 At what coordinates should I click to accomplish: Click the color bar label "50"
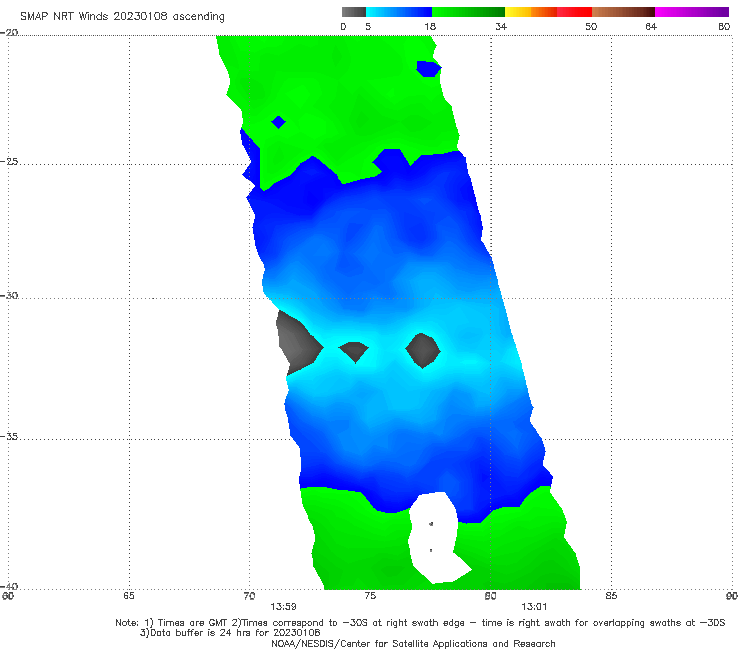(x=591, y=26)
